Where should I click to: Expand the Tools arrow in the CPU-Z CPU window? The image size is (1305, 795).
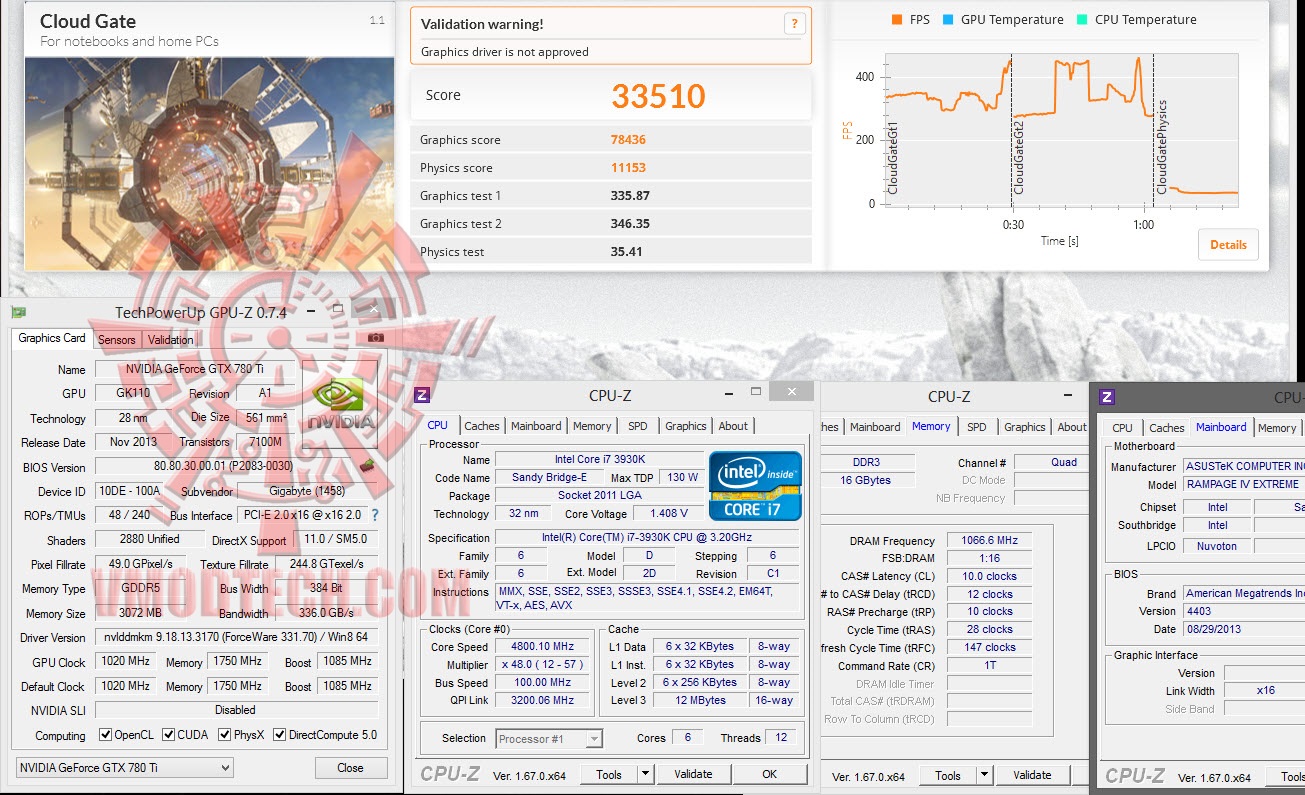click(645, 774)
